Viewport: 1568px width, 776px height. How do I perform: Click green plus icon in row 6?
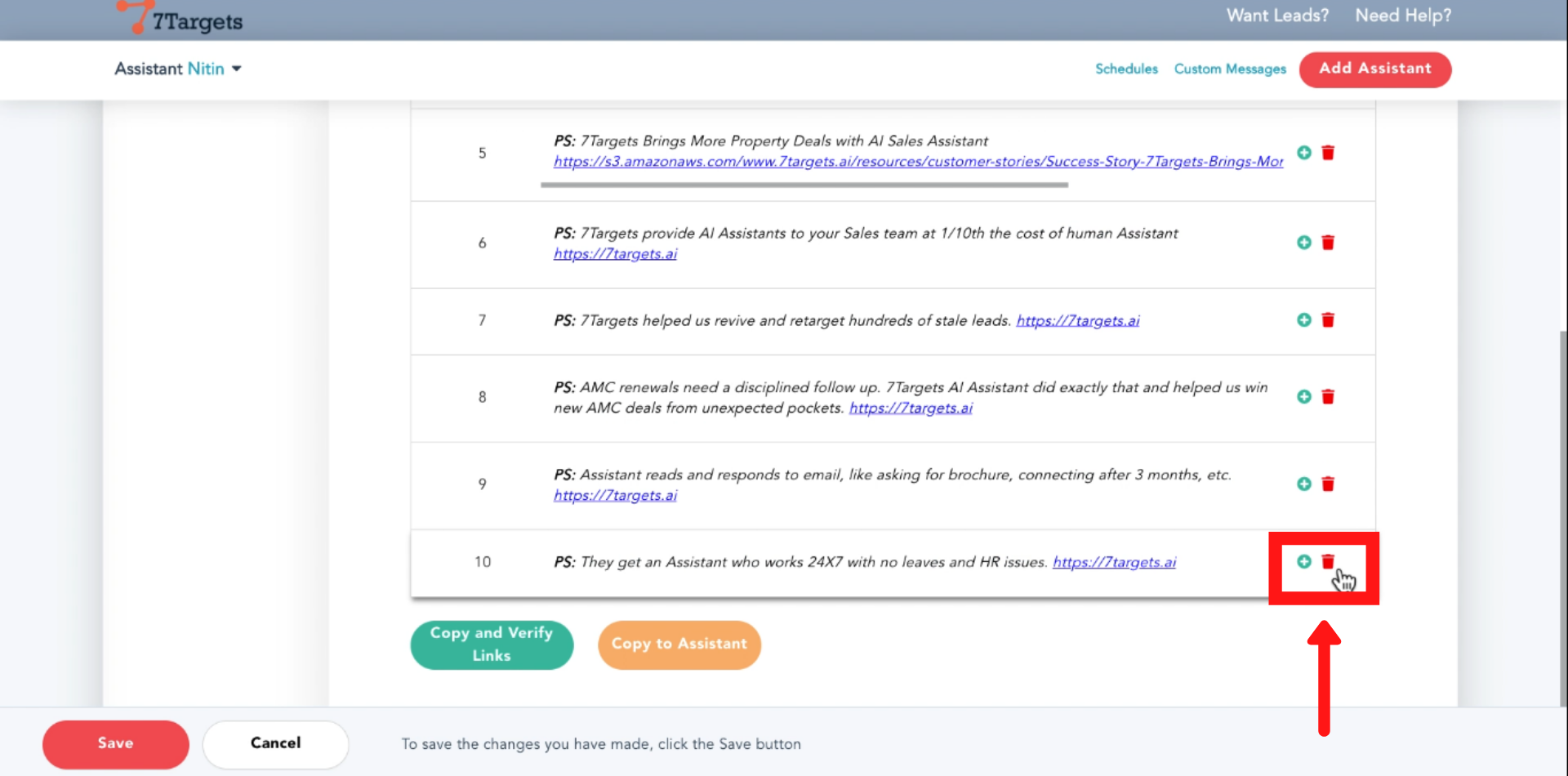point(1303,243)
